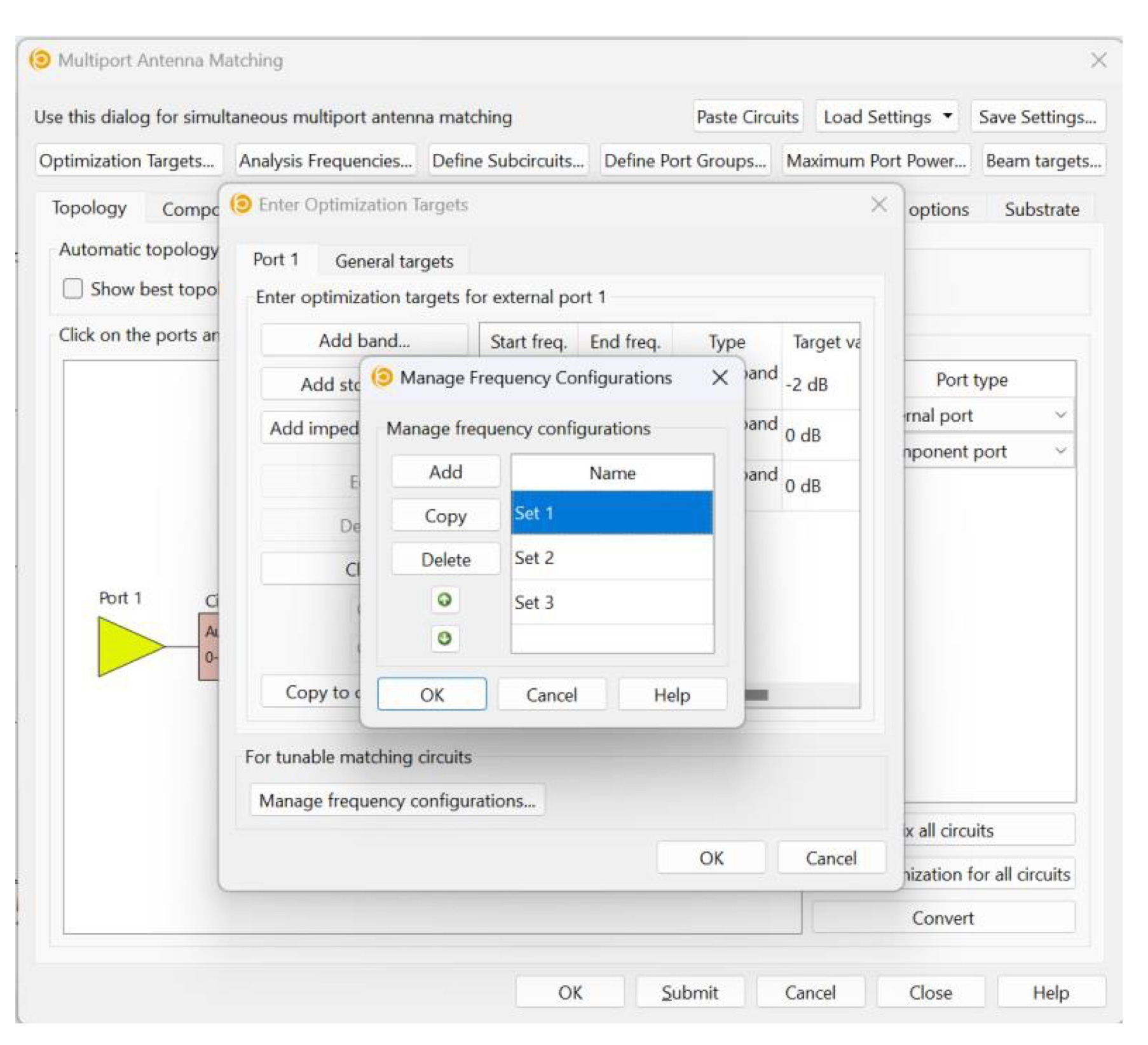The width and height of the screenshot is (1148, 1045).
Task: Click the green move-down arrow icon
Action: click(x=444, y=638)
